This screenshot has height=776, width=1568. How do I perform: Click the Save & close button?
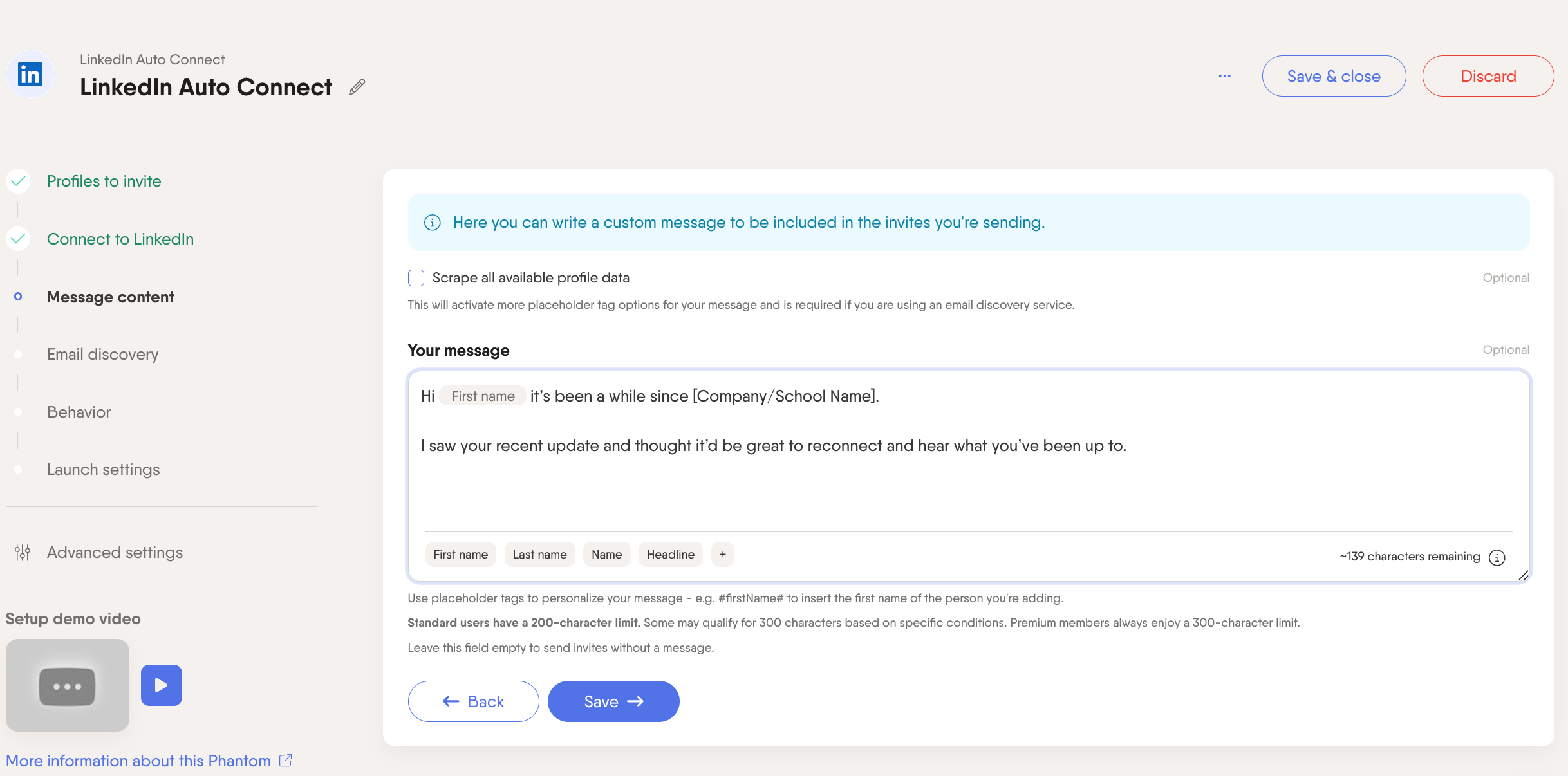coord(1334,76)
